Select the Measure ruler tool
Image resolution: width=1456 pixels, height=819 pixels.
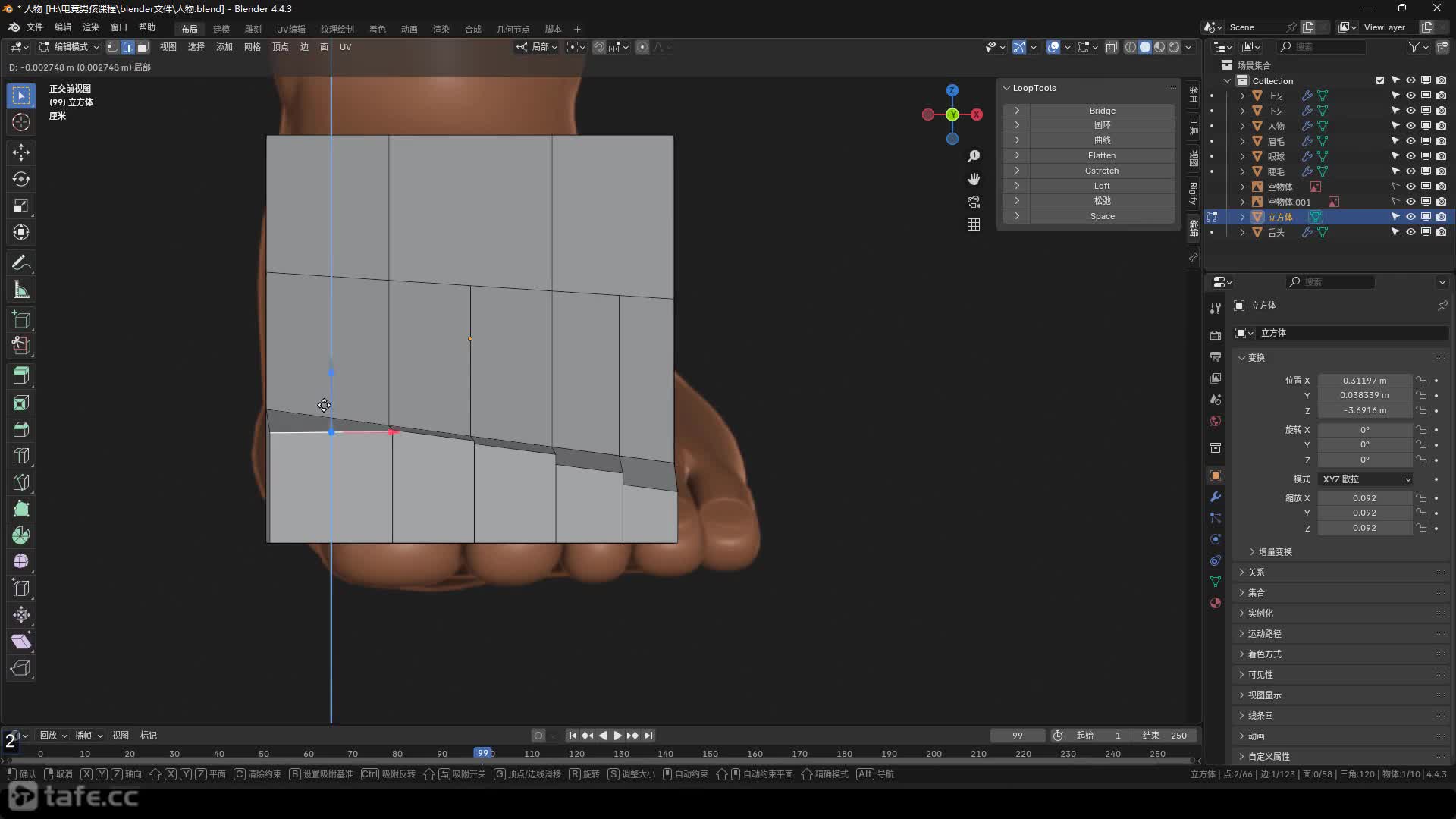tap(21, 290)
